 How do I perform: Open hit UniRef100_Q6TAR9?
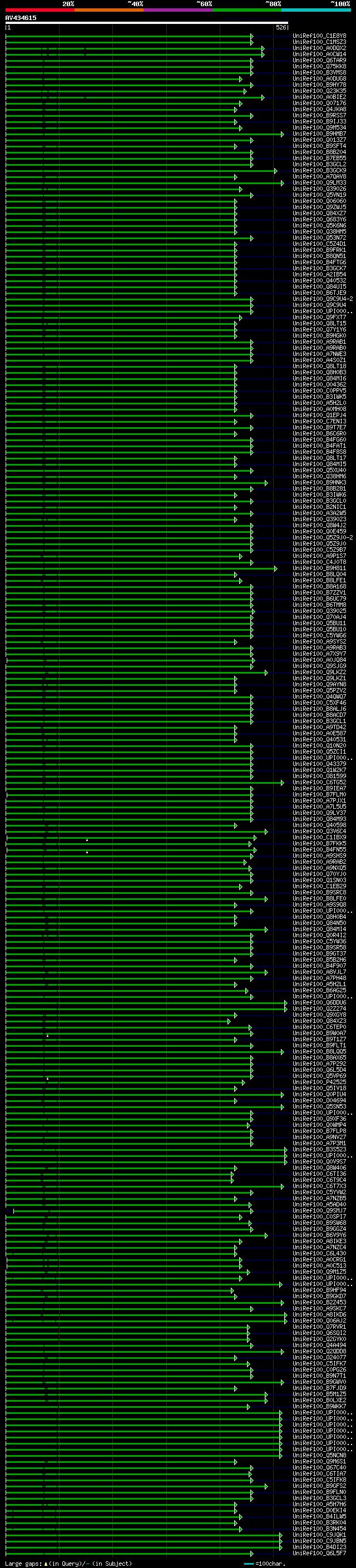[x=319, y=60]
